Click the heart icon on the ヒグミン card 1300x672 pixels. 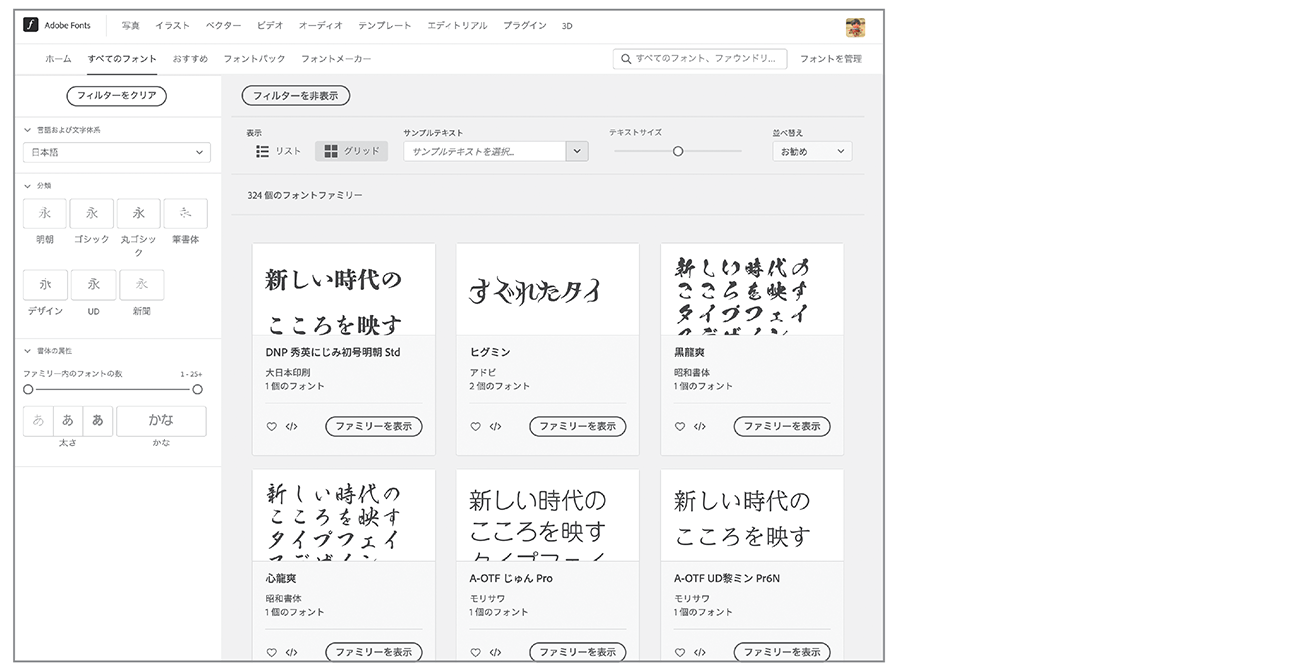[475, 426]
